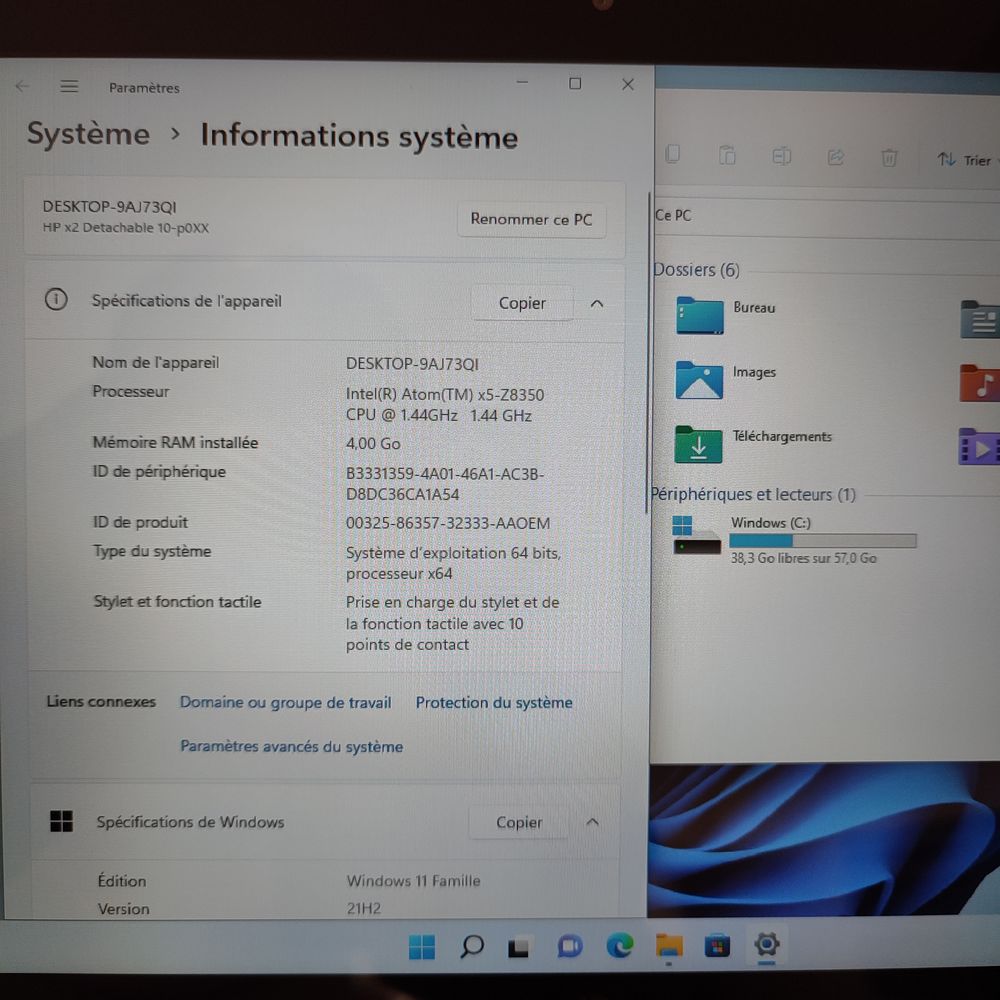The height and width of the screenshot is (1000, 1000).
Task: Click the text 38,3 Go libres sur 57,0 Go
Action: pyautogui.click(x=804, y=558)
